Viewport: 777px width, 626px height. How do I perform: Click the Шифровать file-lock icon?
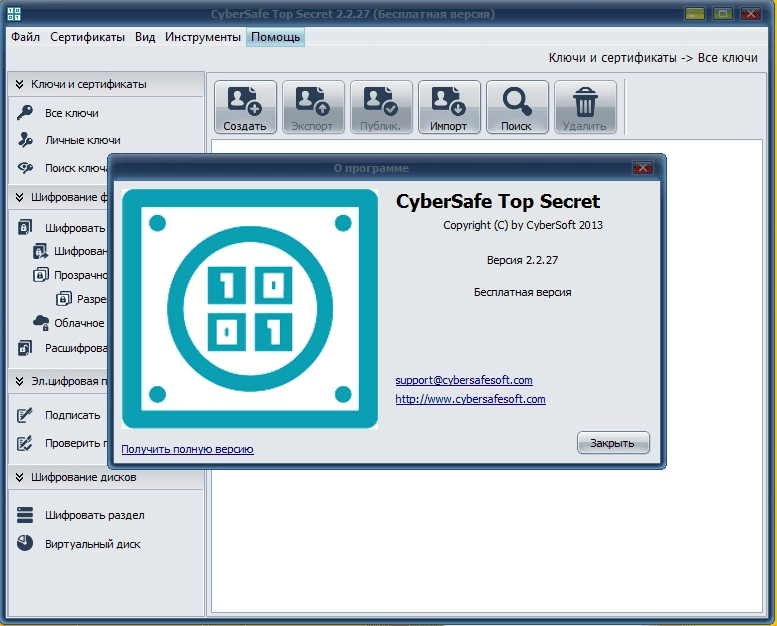(25, 228)
